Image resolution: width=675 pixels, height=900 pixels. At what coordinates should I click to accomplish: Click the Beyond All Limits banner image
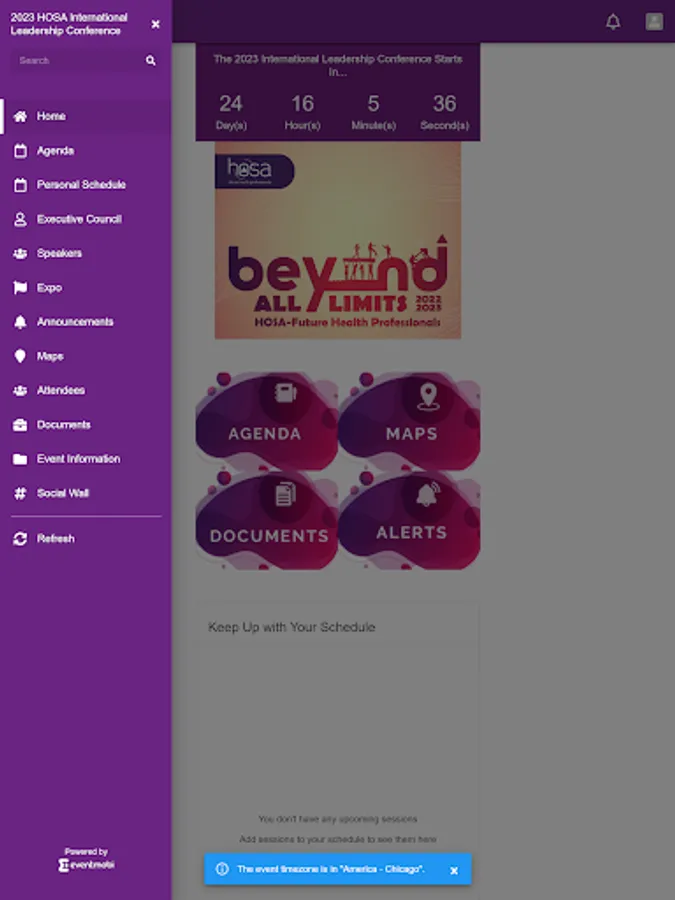338,240
